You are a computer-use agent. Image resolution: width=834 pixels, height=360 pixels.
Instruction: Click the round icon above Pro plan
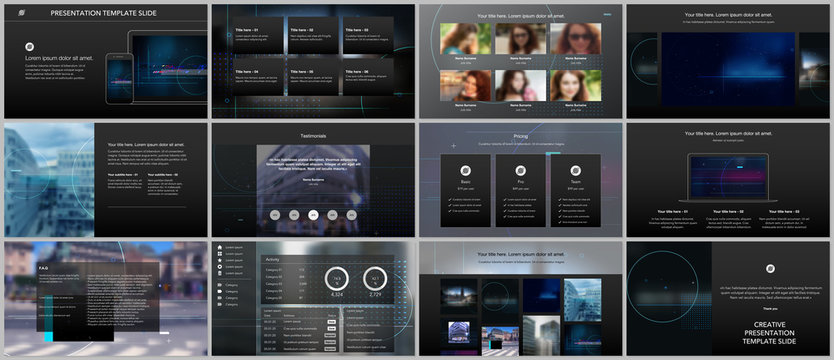[521, 170]
